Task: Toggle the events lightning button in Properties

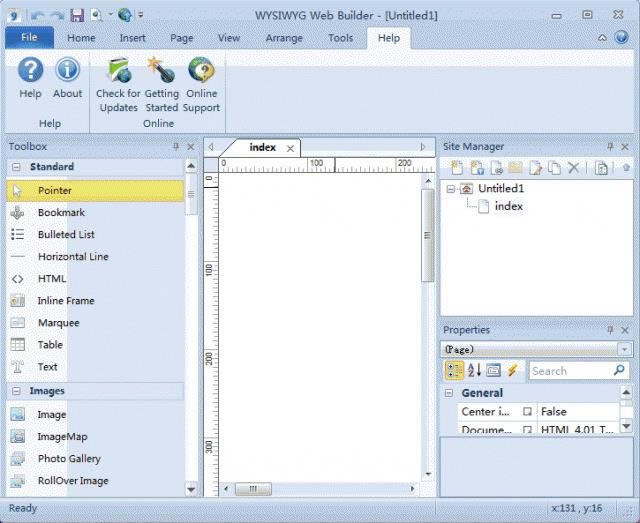Action: 513,371
